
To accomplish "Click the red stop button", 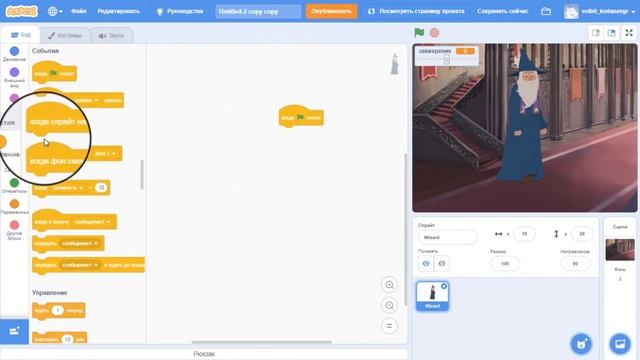I will tap(434, 32).
